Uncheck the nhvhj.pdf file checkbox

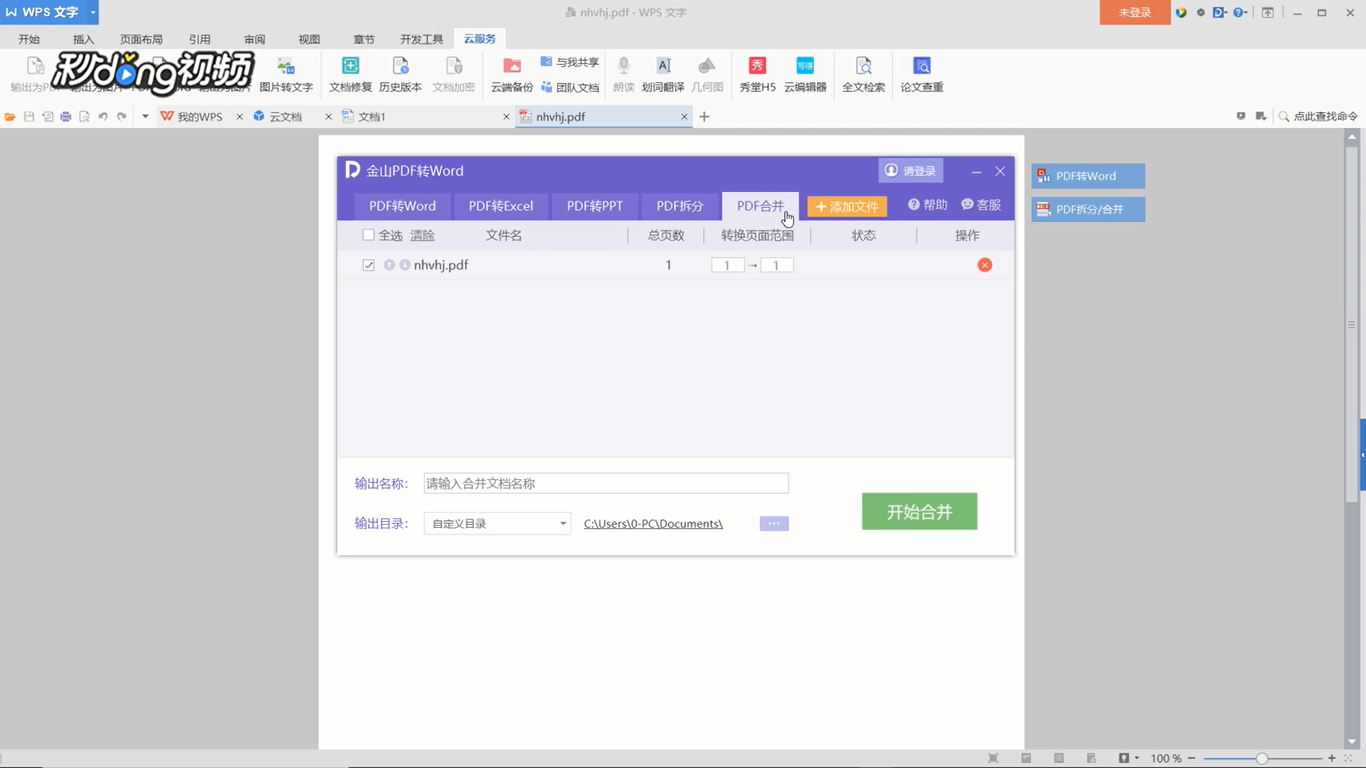tap(368, 265)
